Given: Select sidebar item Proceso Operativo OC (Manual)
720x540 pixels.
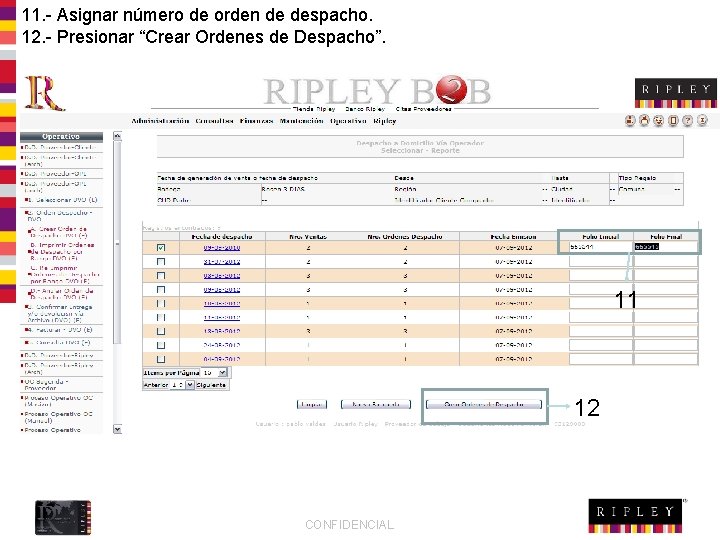Looking at the screenshot, I should pyautogui.click(x=58, y=417).
